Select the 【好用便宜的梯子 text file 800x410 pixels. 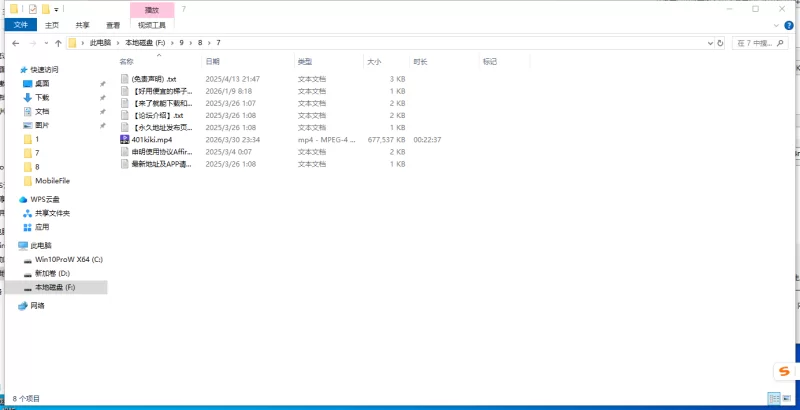point(161,91)
